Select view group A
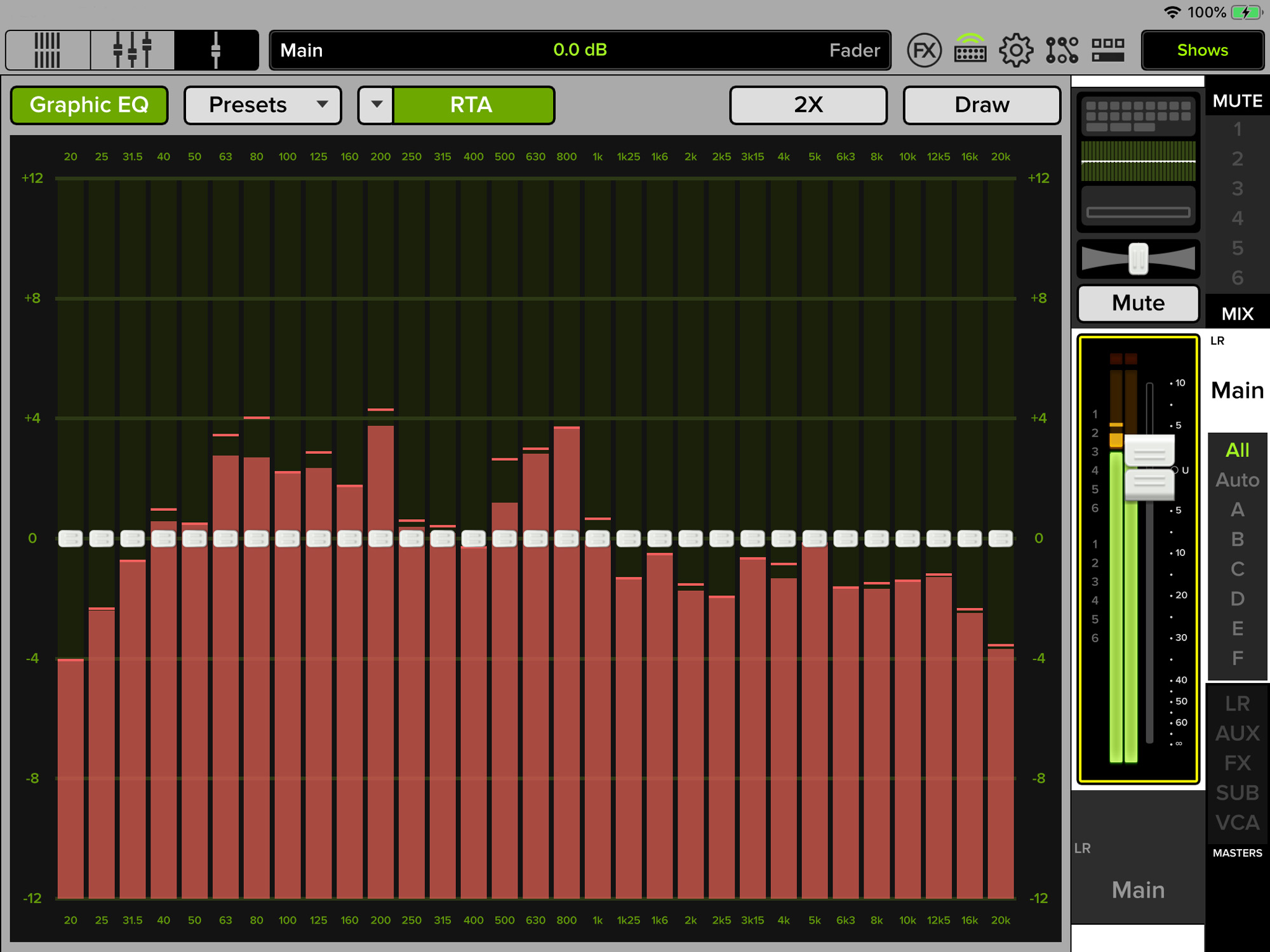The width and height of the screenshot is (1270, 952). pyautogui.click(x=1237, y=510)
